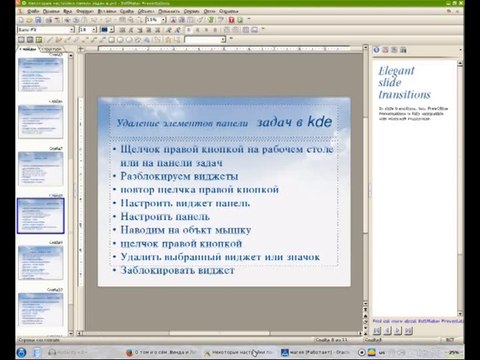The height and width of the screenshot is (360, 480).
Task: Click the bullet text Разблокируем виджеты
Action: (x=179, y=176)
